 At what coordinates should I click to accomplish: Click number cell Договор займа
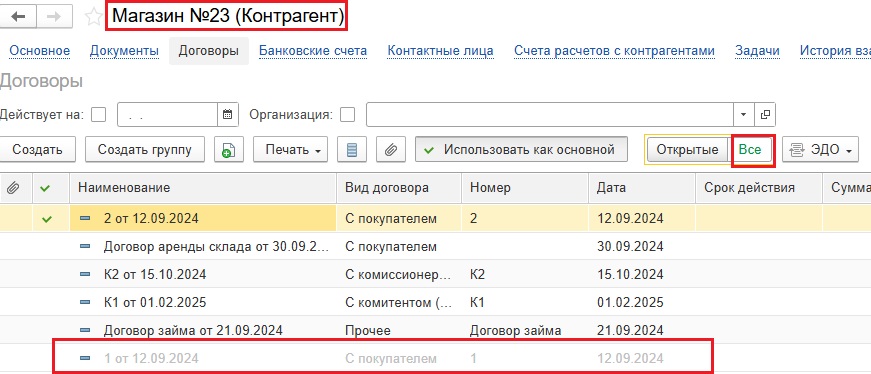pyautogui.click(x=525, y=331)
